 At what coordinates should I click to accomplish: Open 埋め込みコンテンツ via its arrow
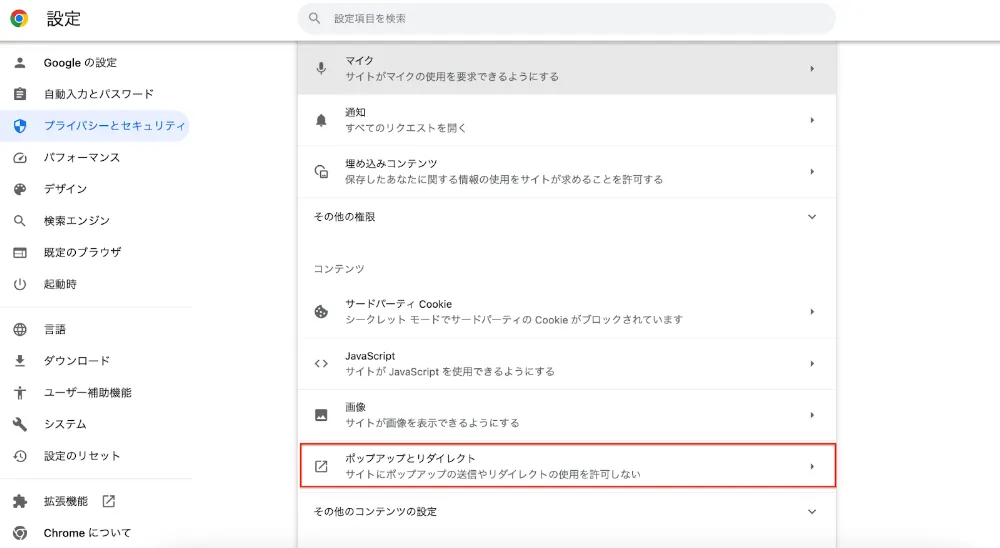click(812, 172)
